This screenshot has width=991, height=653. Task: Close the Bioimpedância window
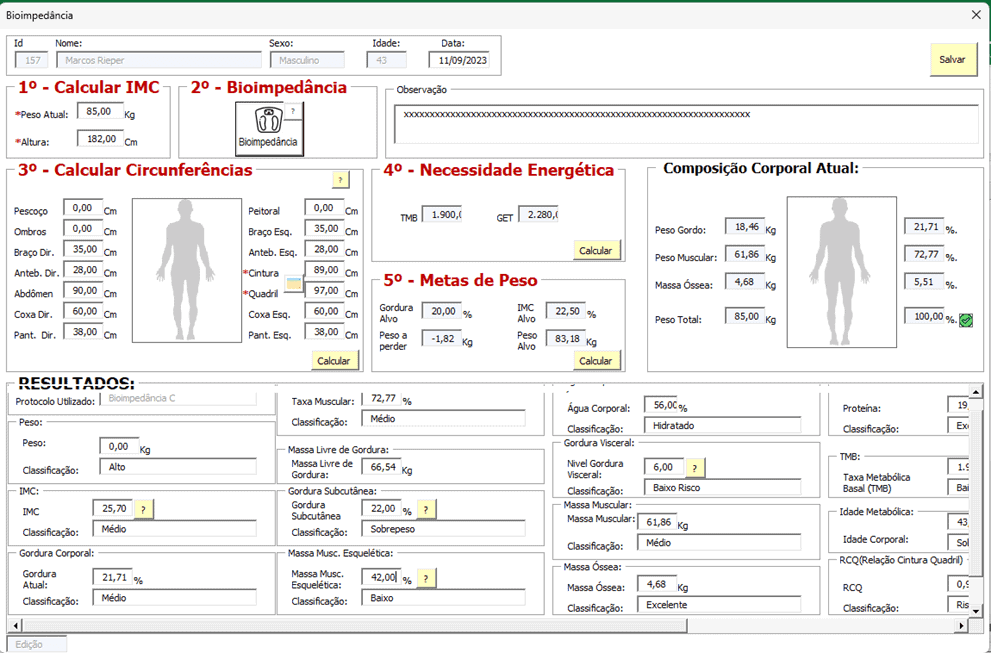tap(976, 15)
